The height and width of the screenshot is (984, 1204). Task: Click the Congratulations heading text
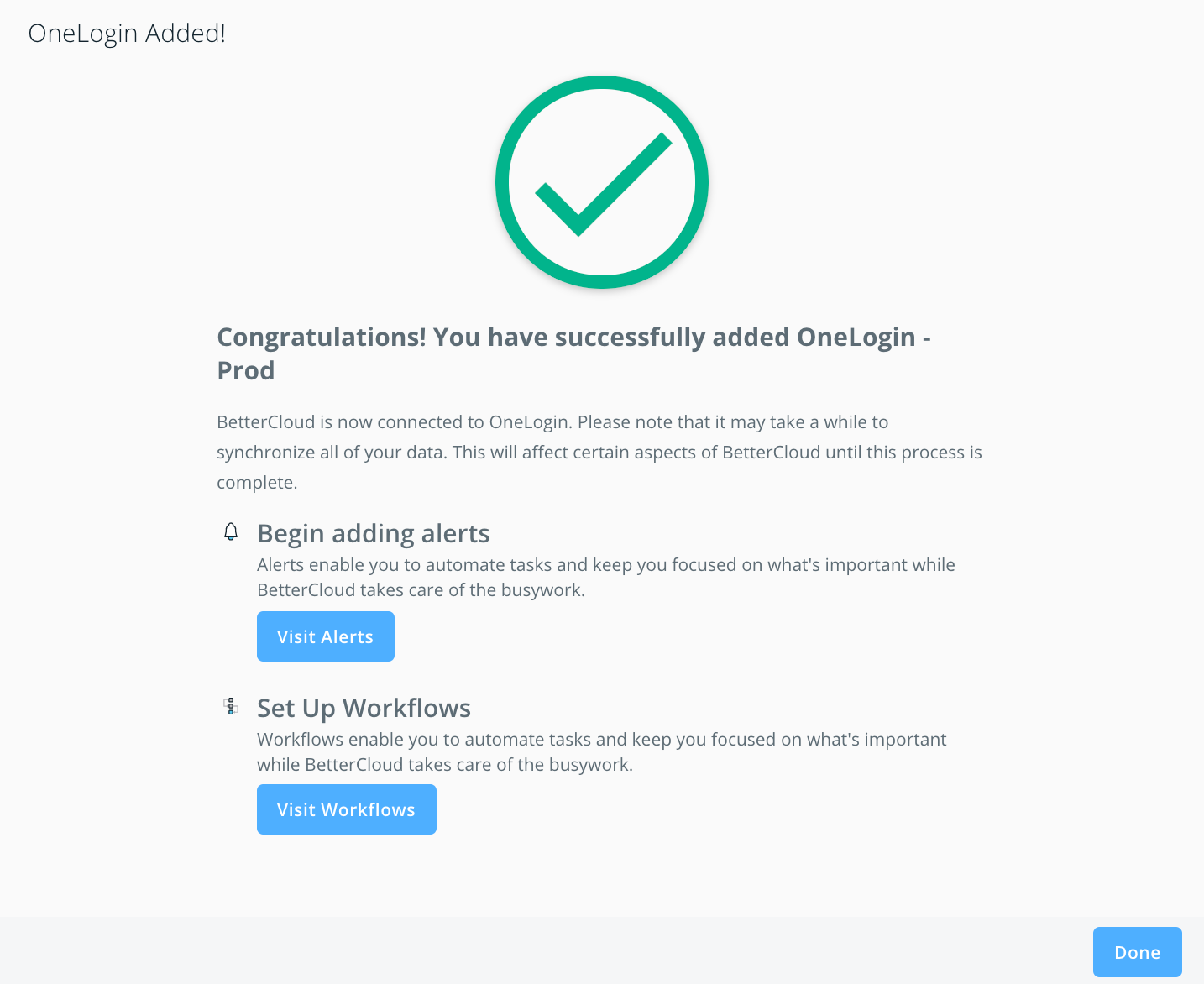573,353
